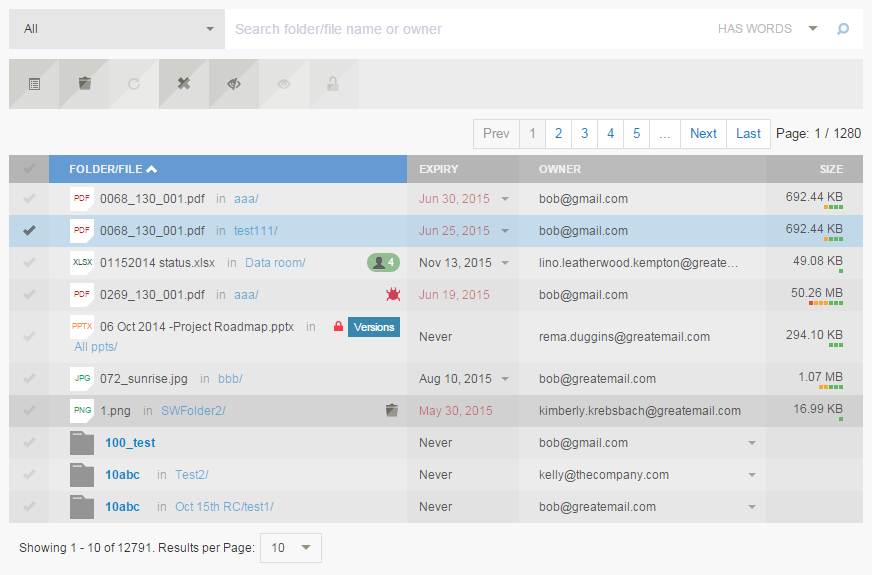
Task: Uncheck the selected 0068_130_001.pdf in test111
Action: [x=29, y=231]
